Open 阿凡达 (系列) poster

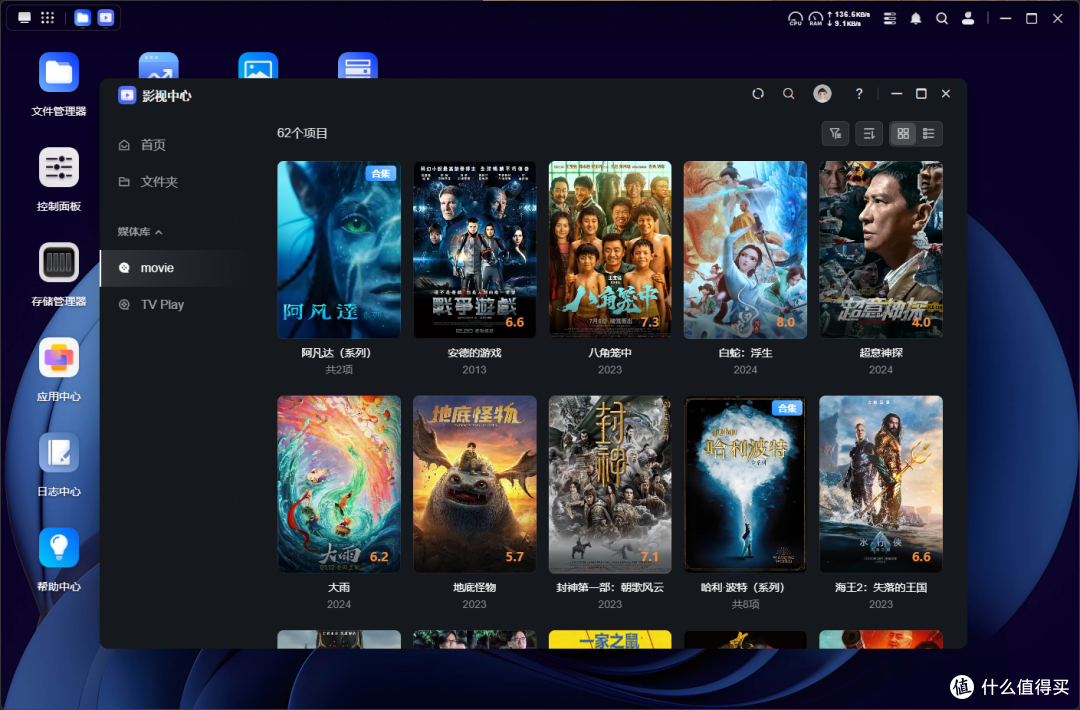coord(339,249)
